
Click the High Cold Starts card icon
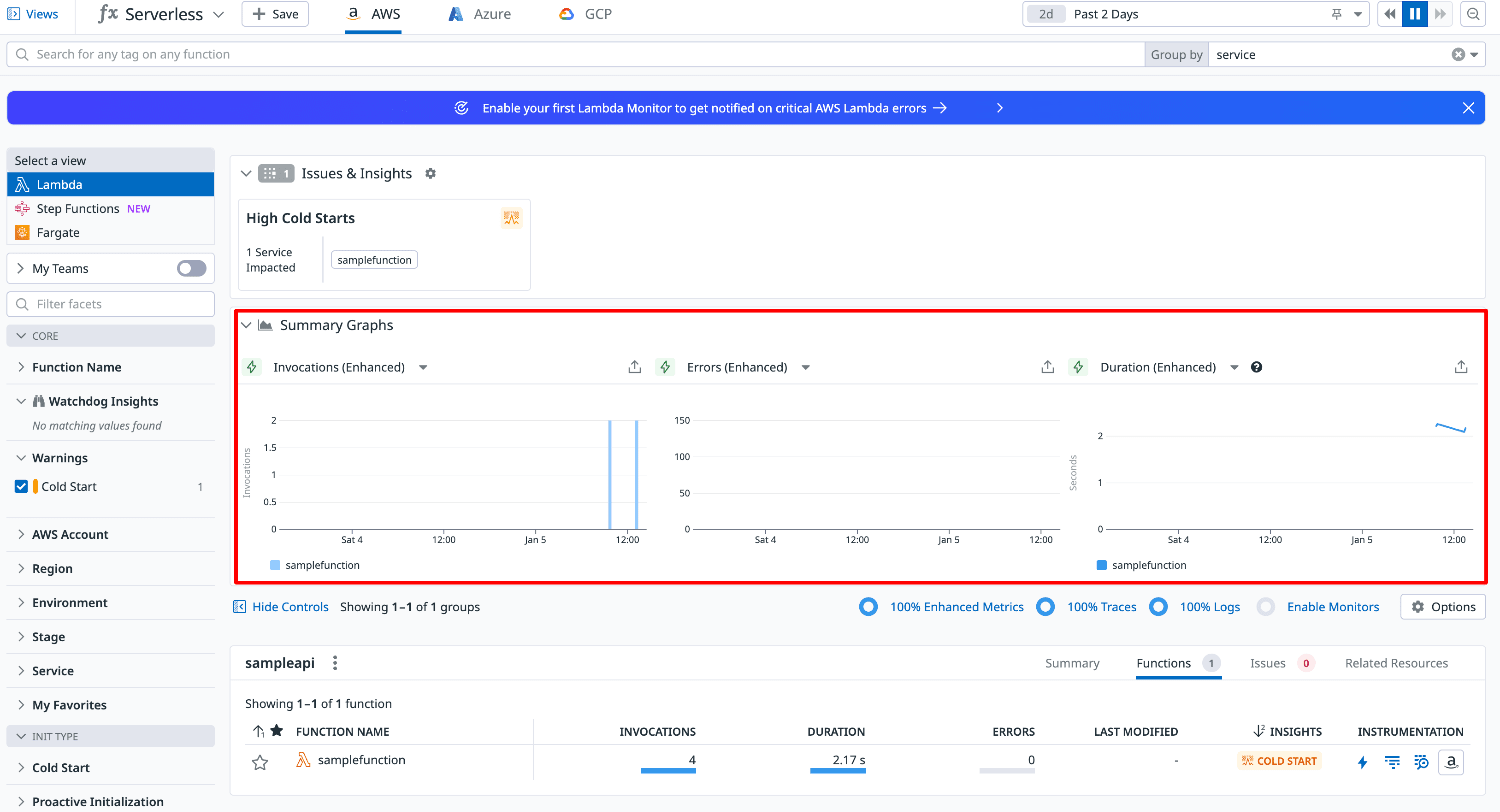[x=512, y=218]
